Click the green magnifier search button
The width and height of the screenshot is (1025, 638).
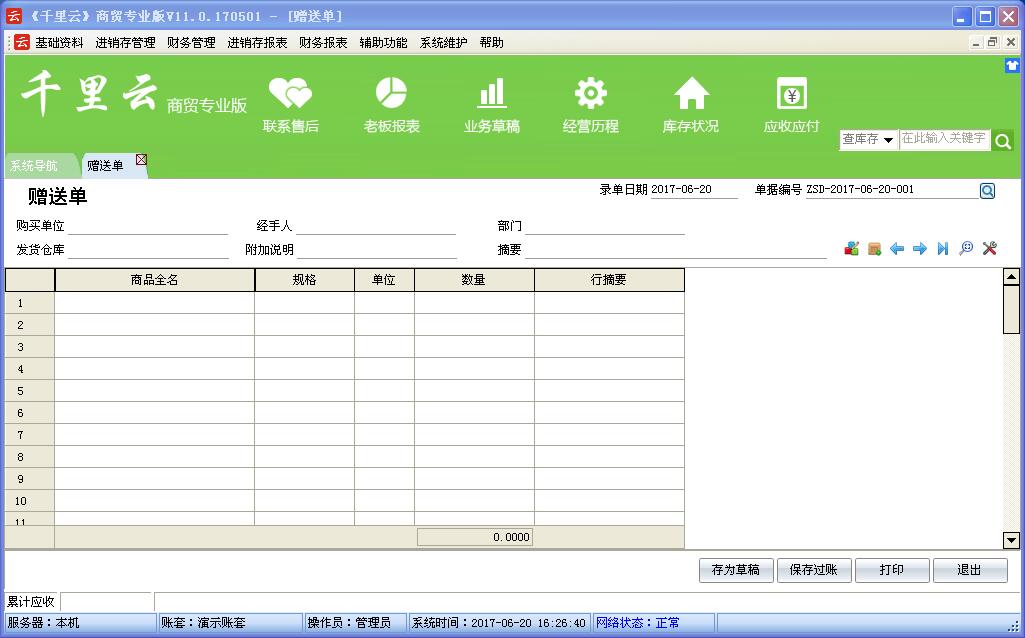click(1003, 141)
